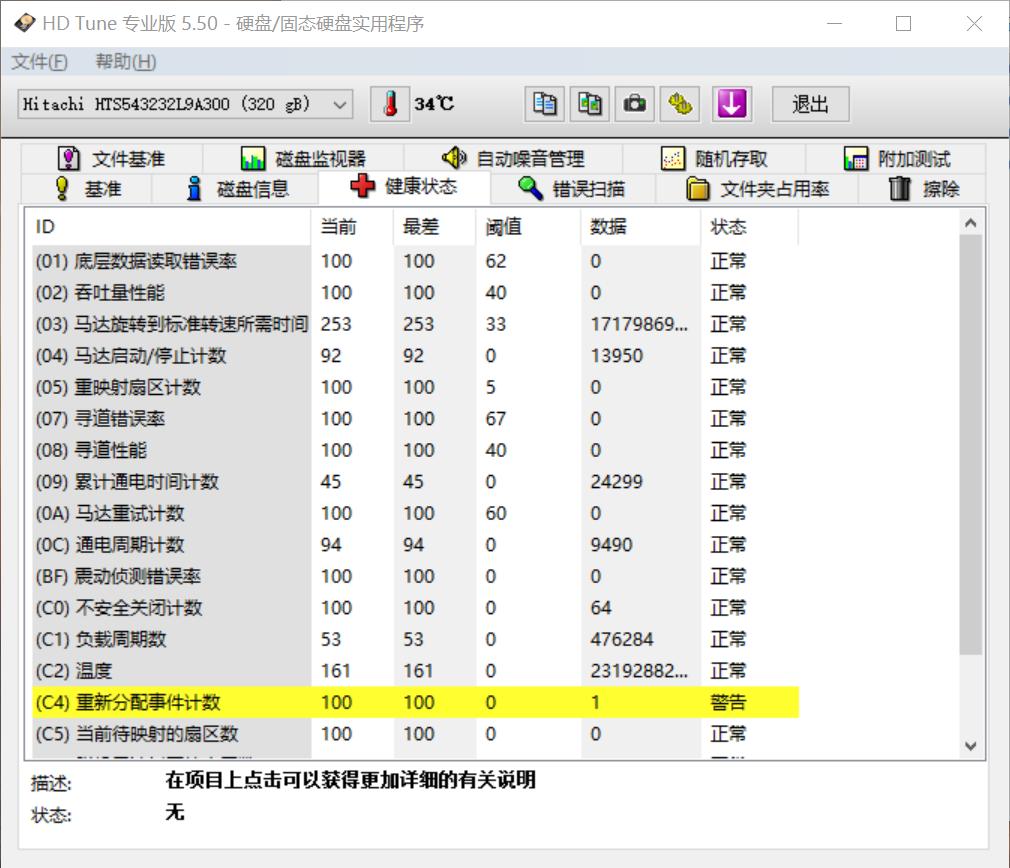This screenshot has height=868, width=1010.
Task: Switch to the 文件基准 tab
Action: tap(112, 158)
